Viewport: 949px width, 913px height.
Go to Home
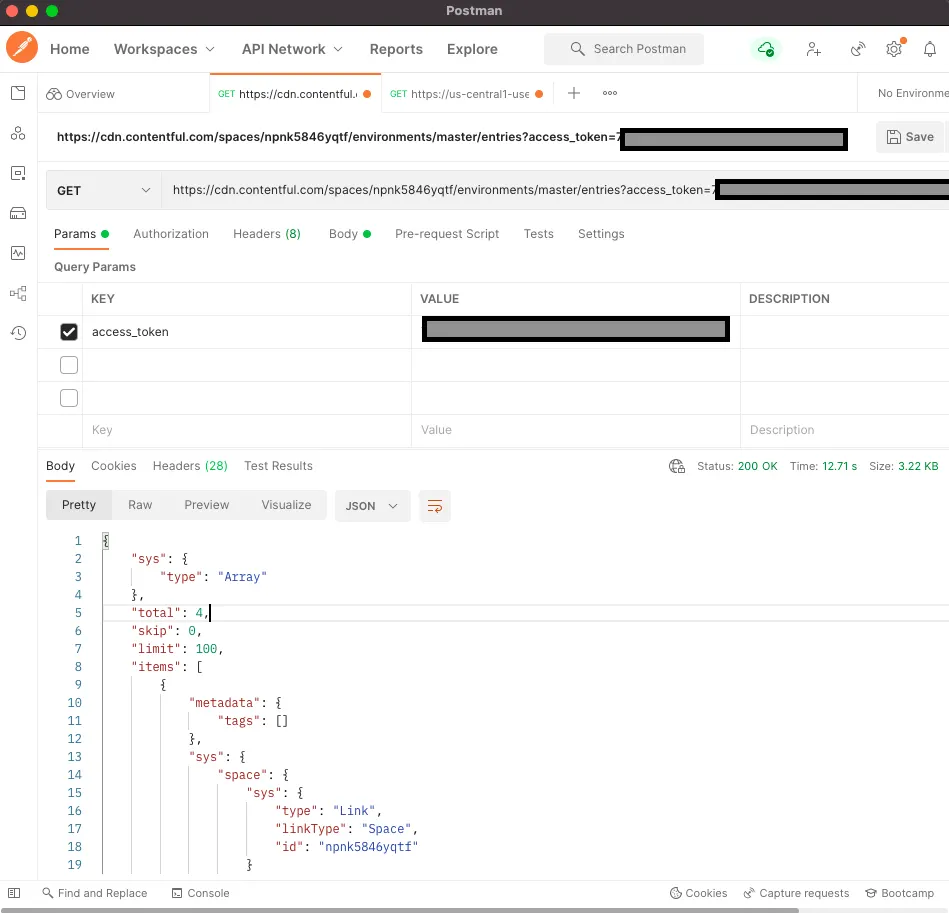point(70,49)
